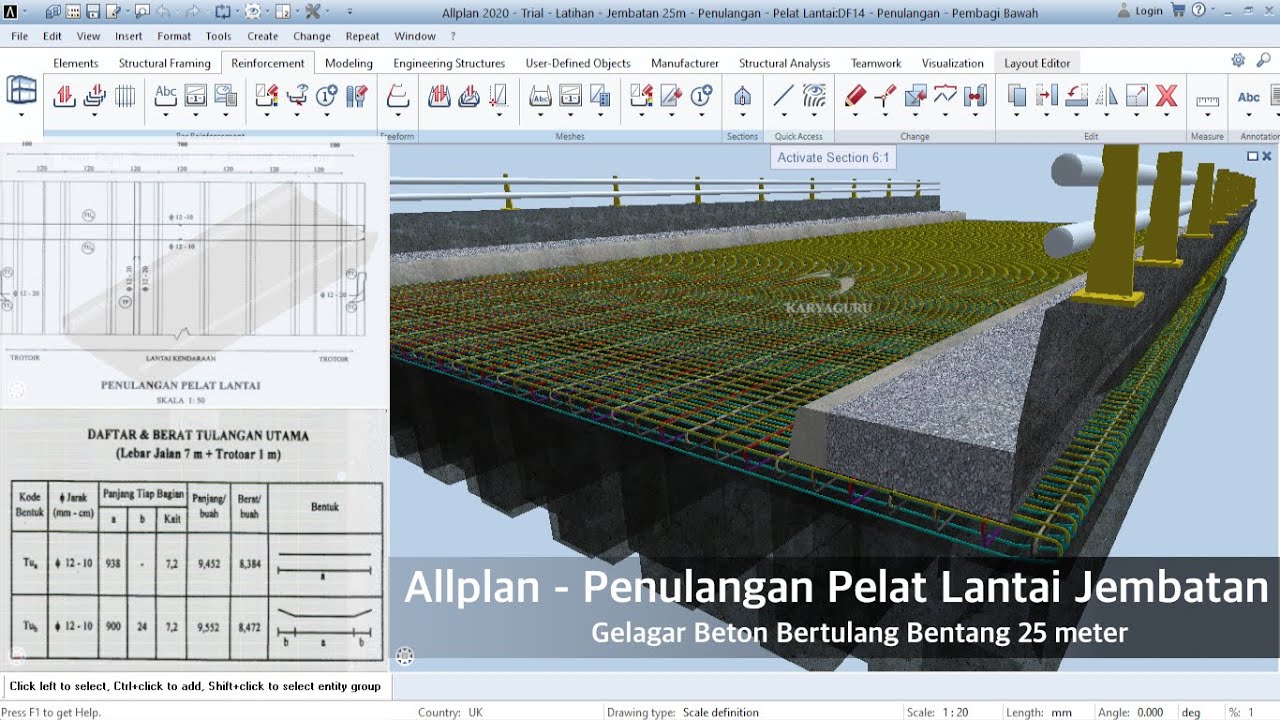
Task: Click the Copy icon in Edit group
Action: point(1017,96)
